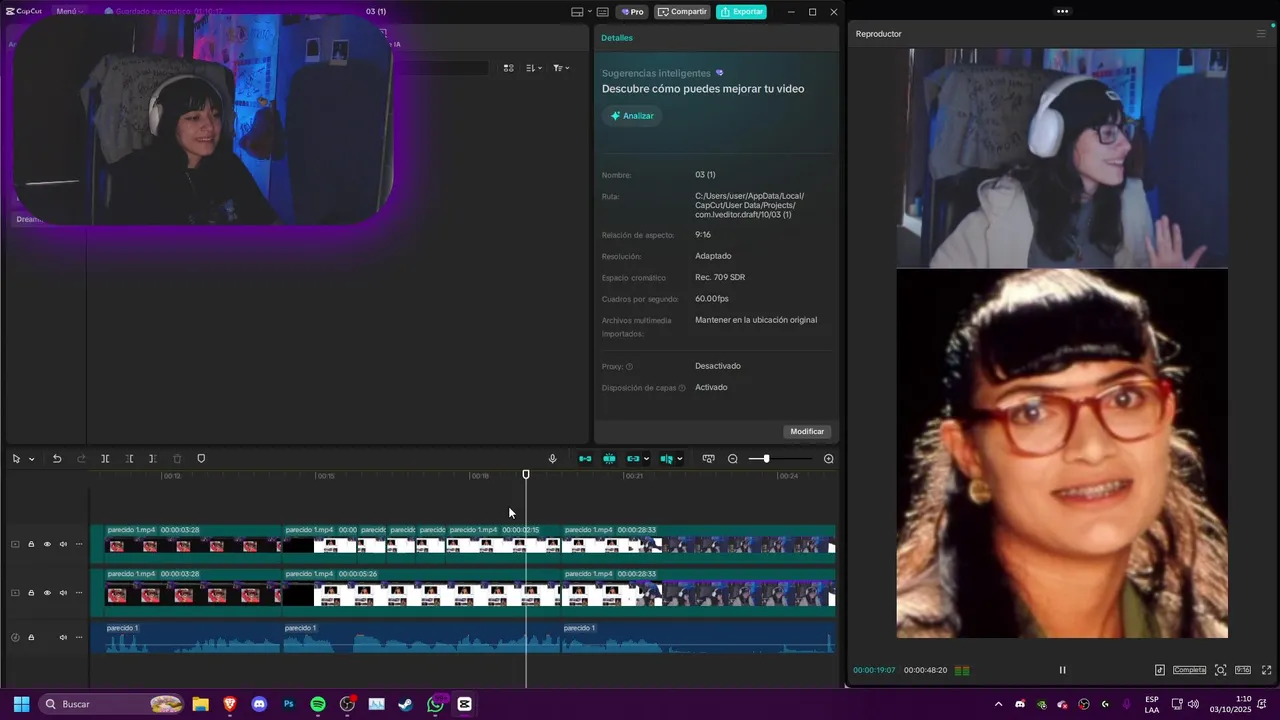Open the Detalles tab
Screen dimensions: 1280x720
coord(617,38)
